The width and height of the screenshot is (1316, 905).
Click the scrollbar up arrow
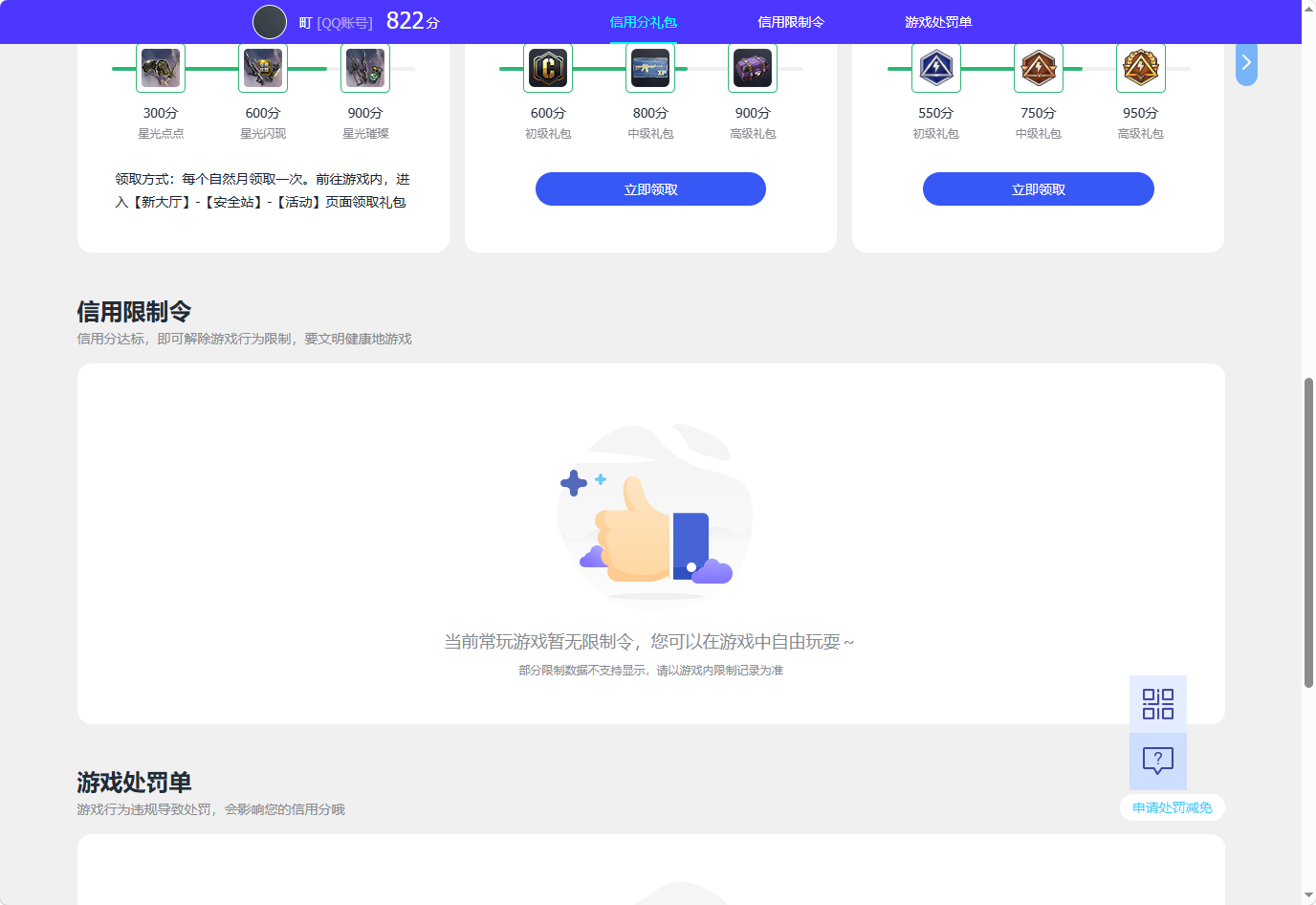click(x=1308, y=8)
